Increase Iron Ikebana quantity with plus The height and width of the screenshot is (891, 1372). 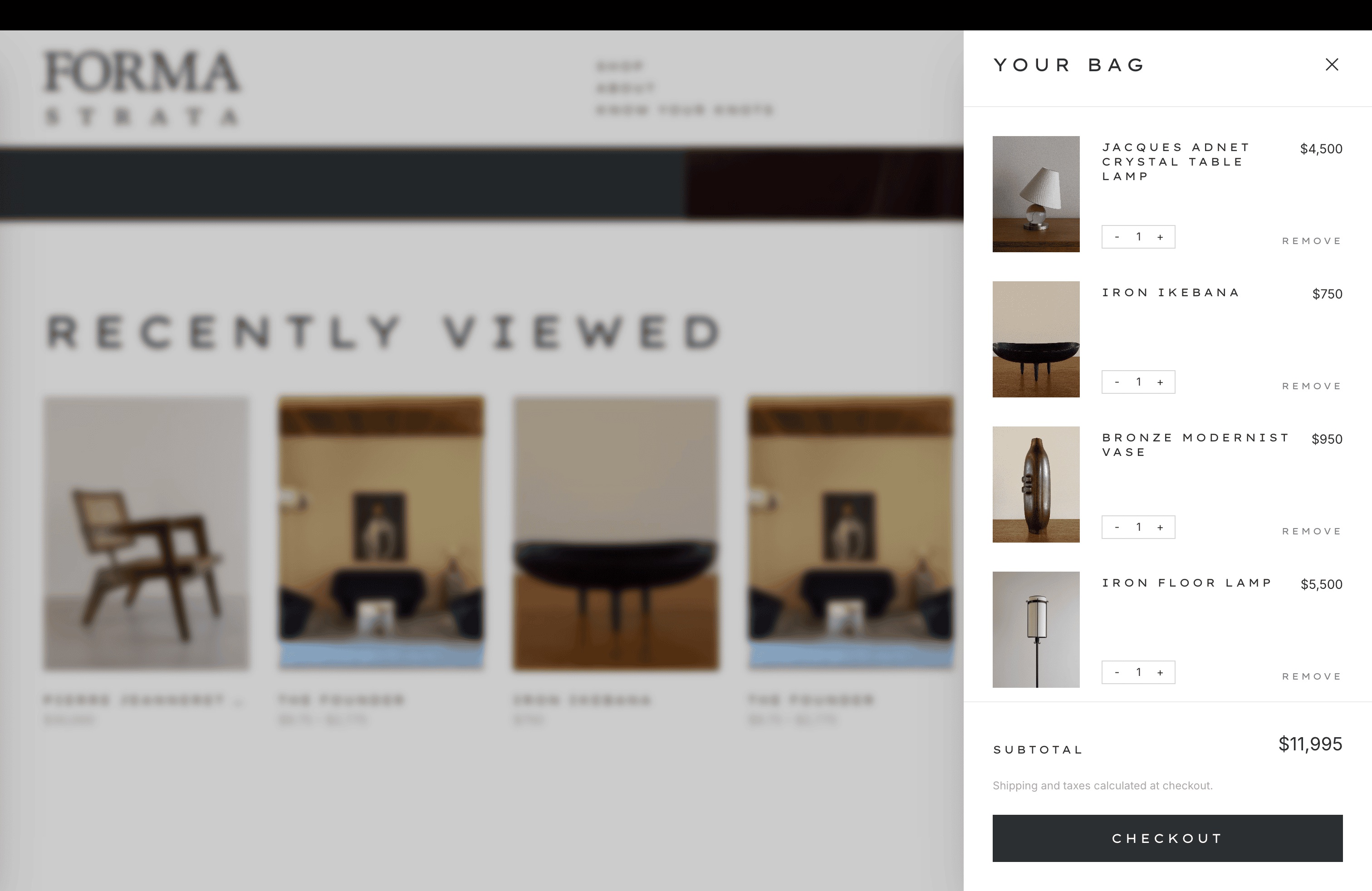pyautogui.click(x=1160, y=382)
